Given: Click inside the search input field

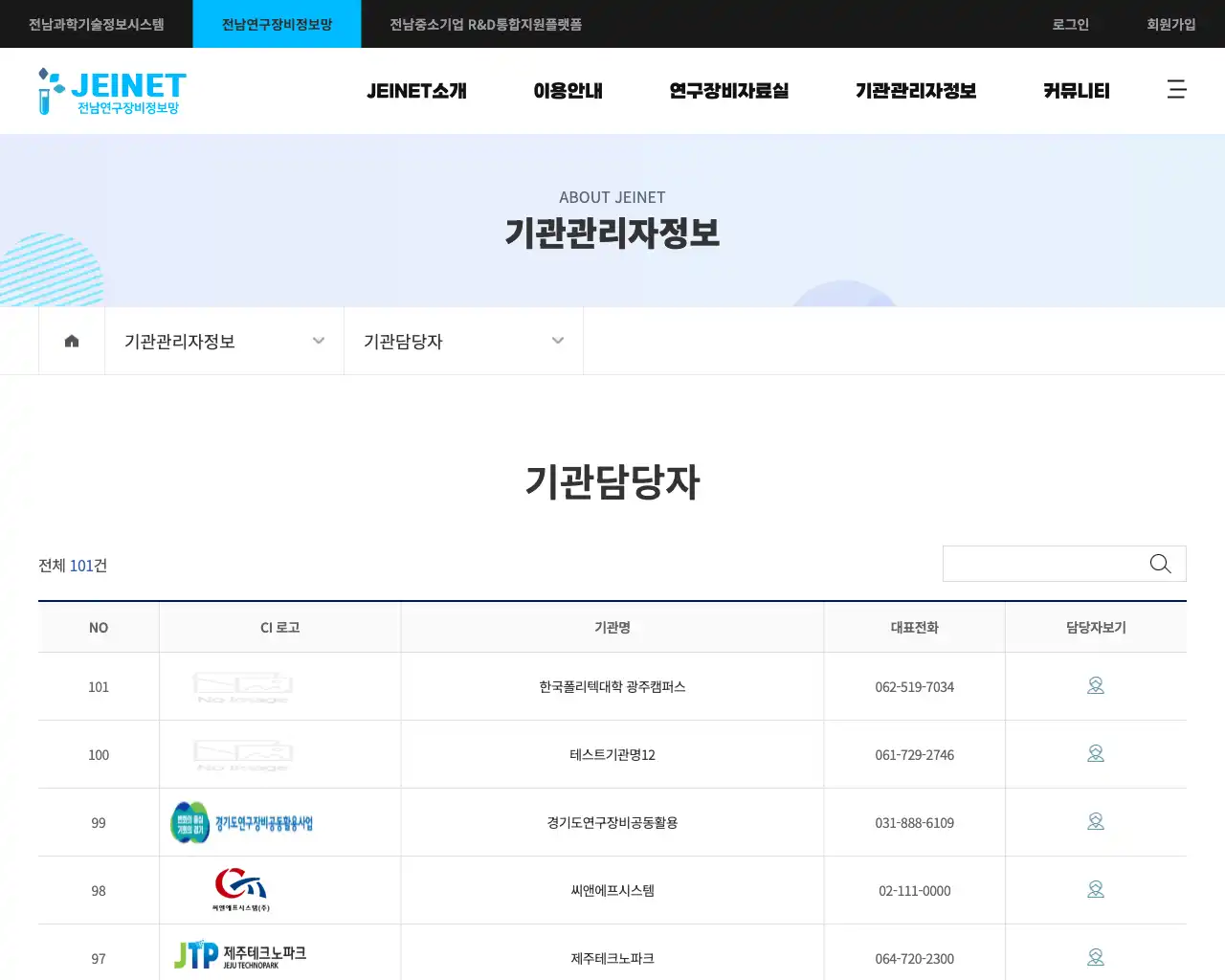Looking at the screenshot, I should click(1043, 564).
